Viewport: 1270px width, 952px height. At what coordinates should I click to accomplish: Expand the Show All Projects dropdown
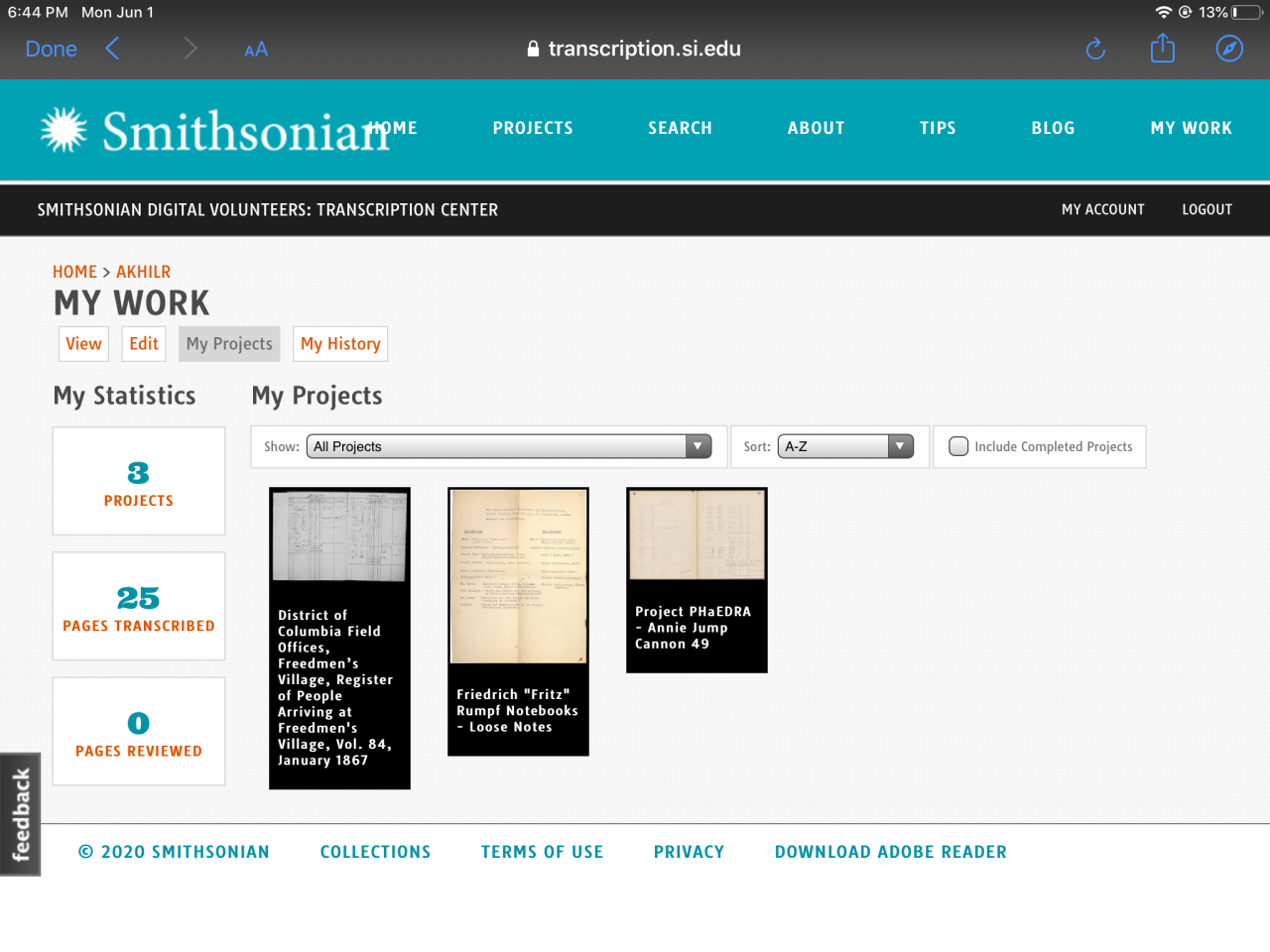click(x=509, y=446)
